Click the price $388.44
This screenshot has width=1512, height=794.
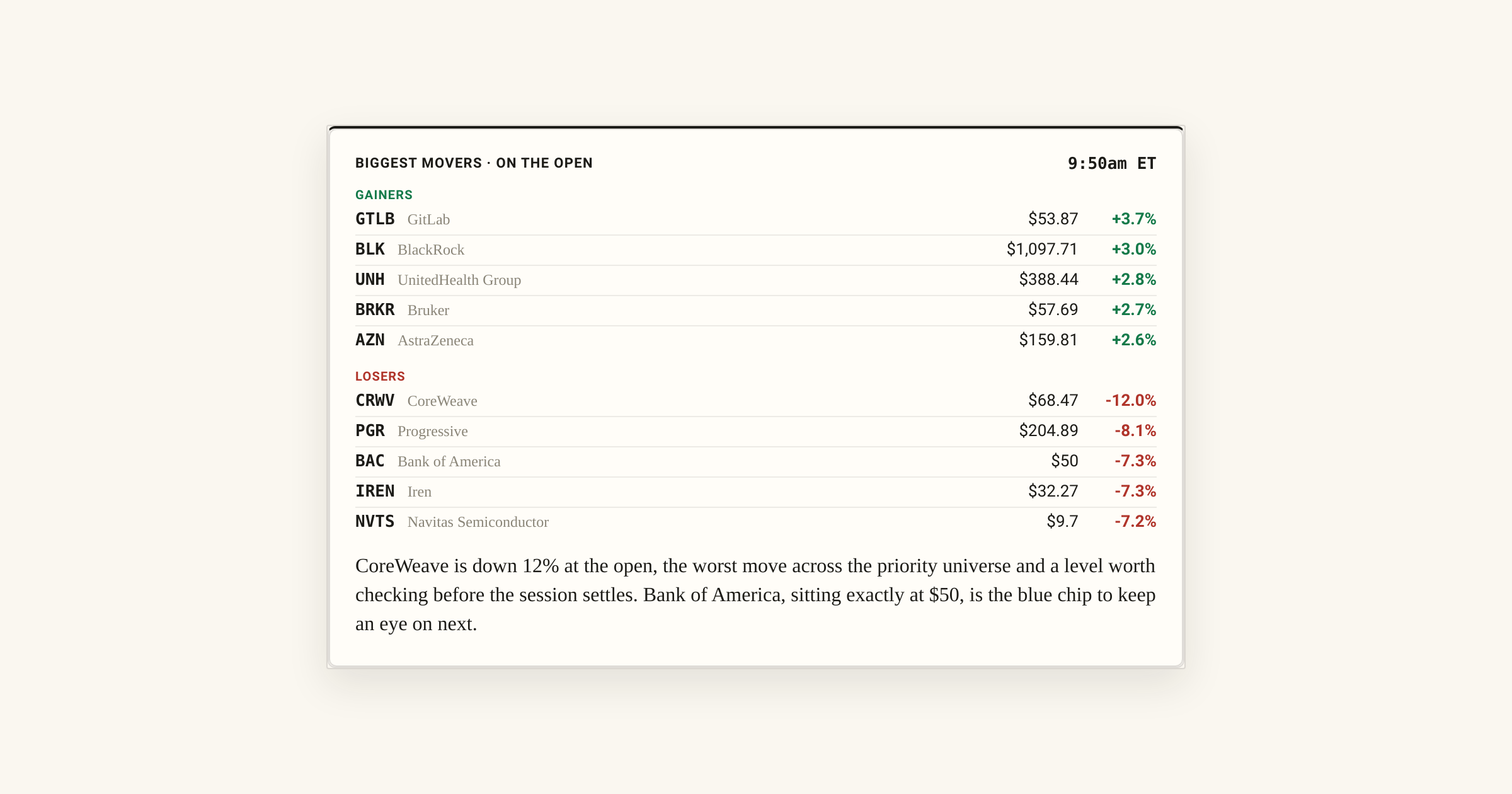pos(1048,279)
